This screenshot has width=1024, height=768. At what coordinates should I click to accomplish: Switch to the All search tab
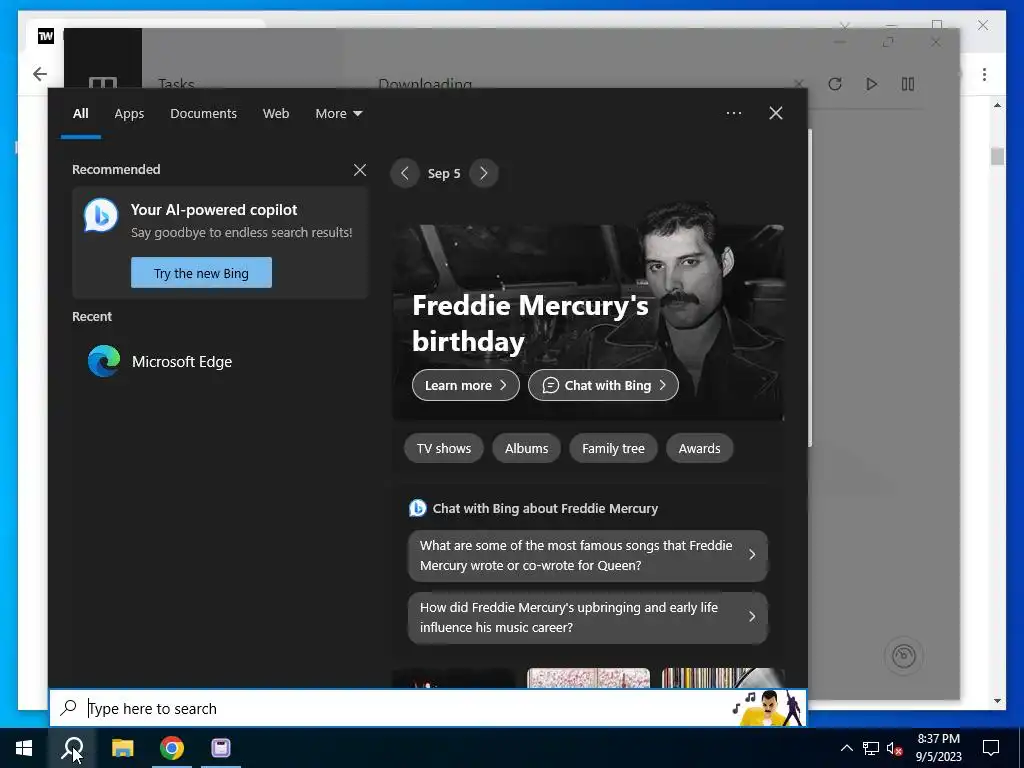[x=80, y=114]
